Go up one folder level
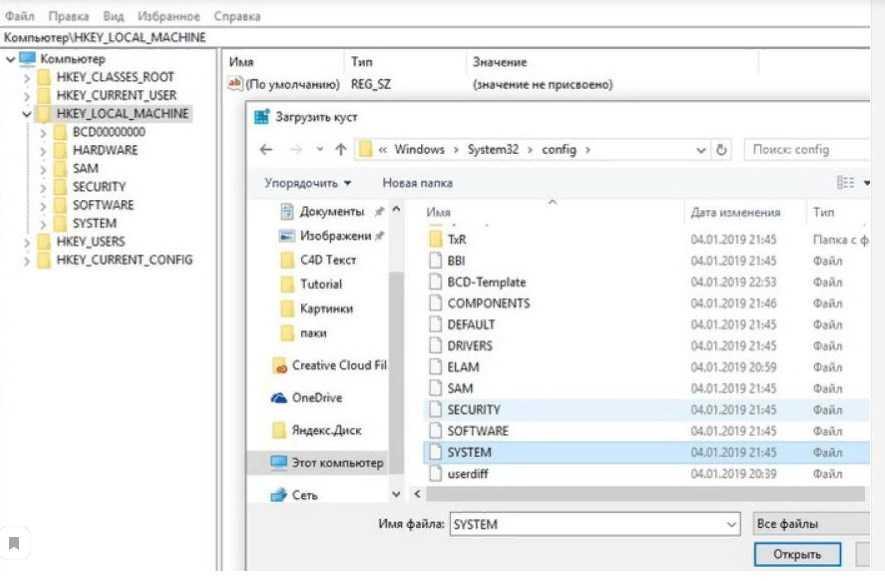This screenshot has width=885, height=581. pyautogui.click(x=341, y=150)
